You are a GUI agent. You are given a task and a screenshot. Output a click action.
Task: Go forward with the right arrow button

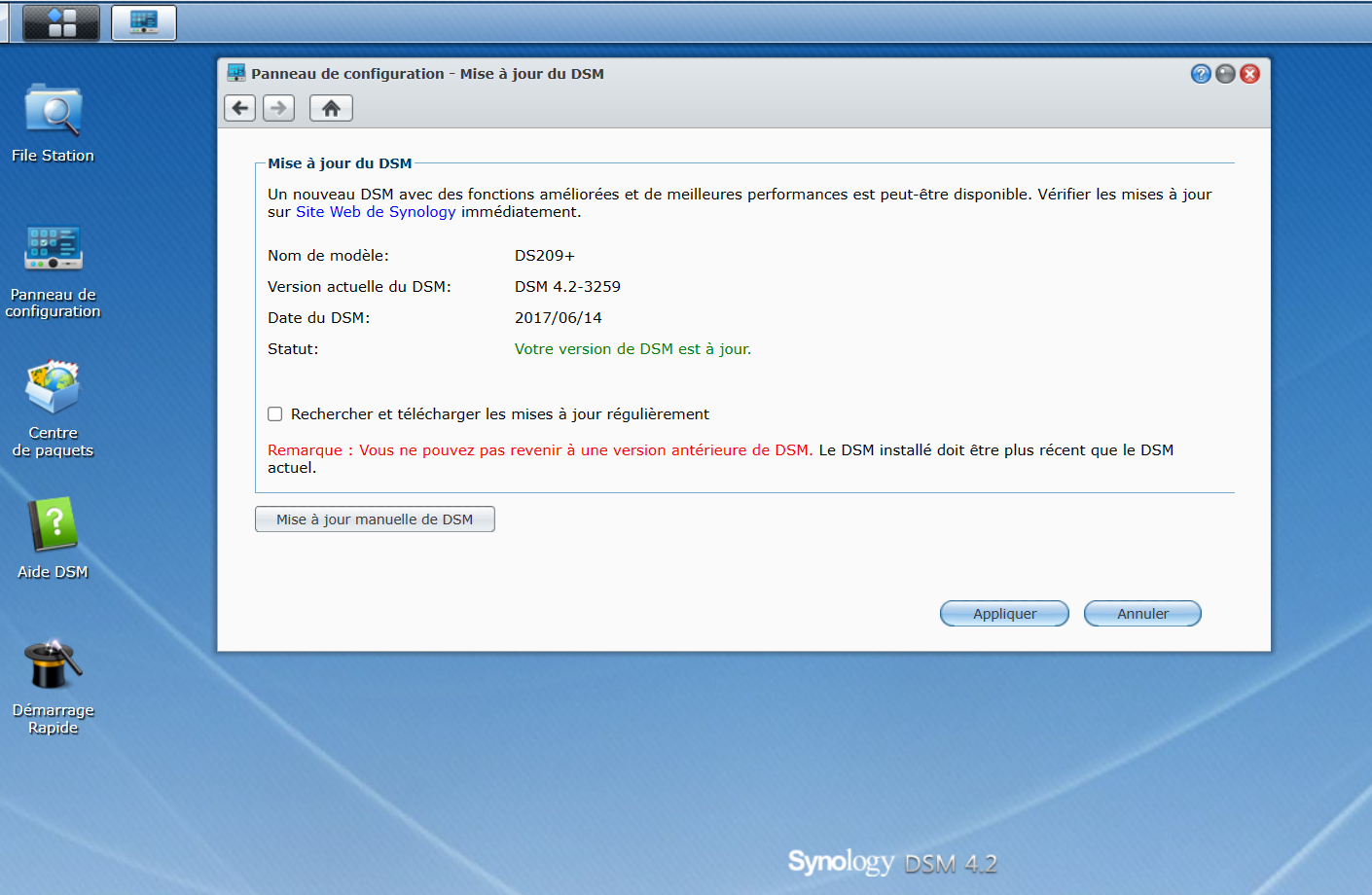(279, 108)
